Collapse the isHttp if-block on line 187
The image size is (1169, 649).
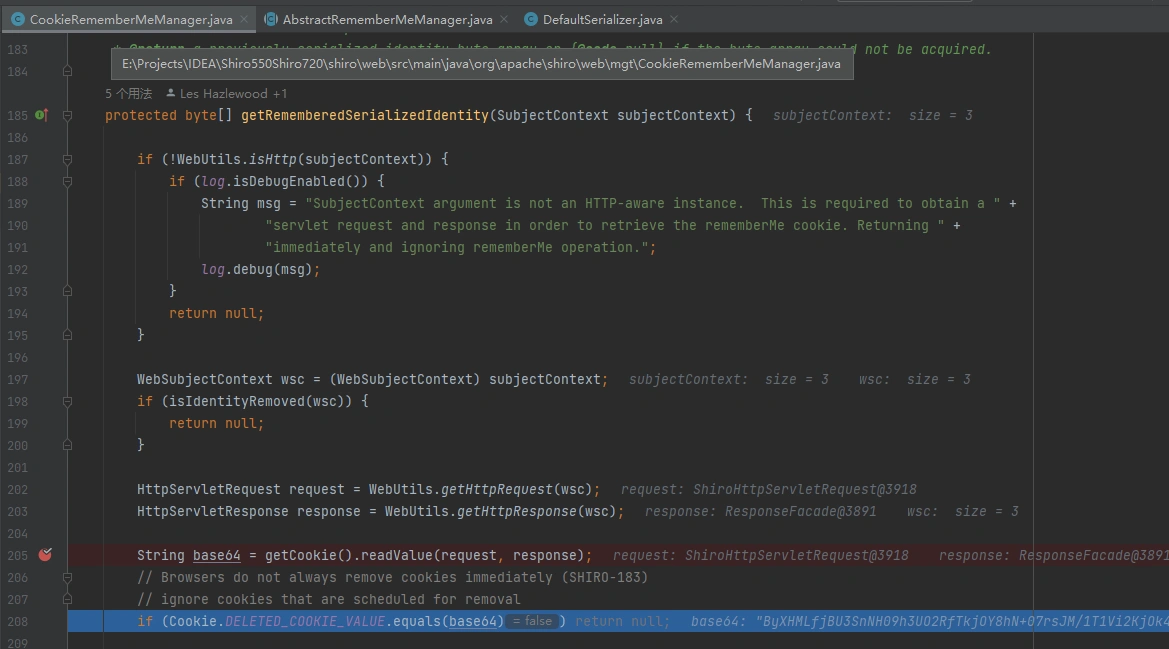click(67, 159)
